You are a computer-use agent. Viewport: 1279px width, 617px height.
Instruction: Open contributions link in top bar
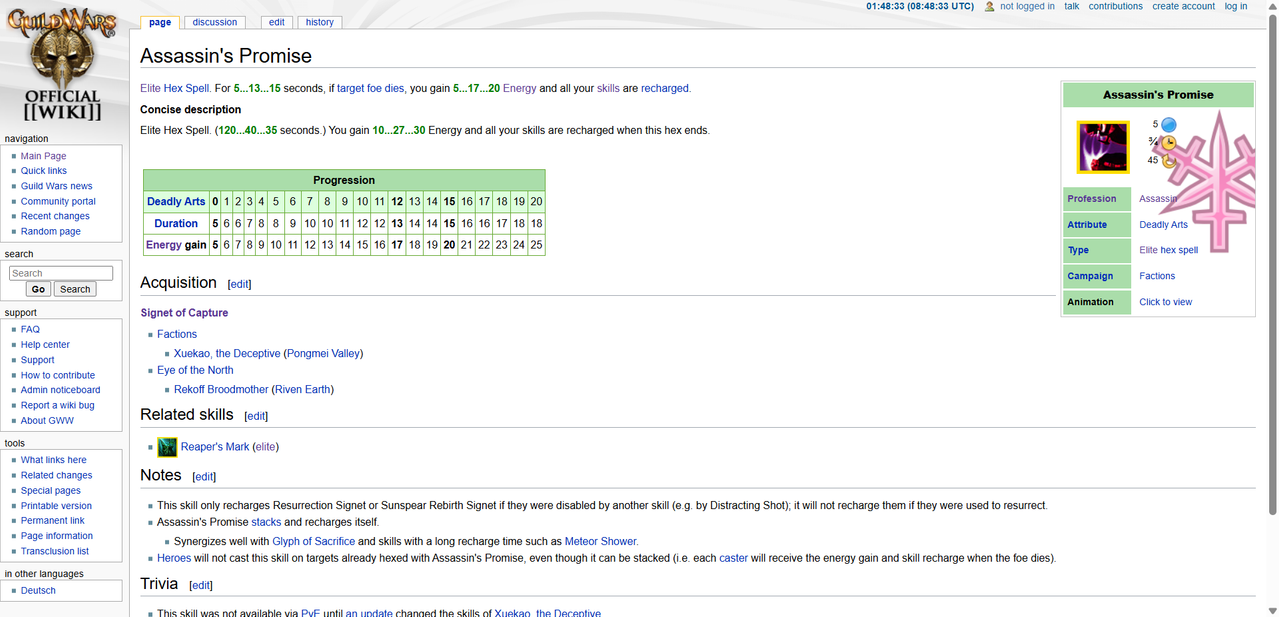point(1116,6)
